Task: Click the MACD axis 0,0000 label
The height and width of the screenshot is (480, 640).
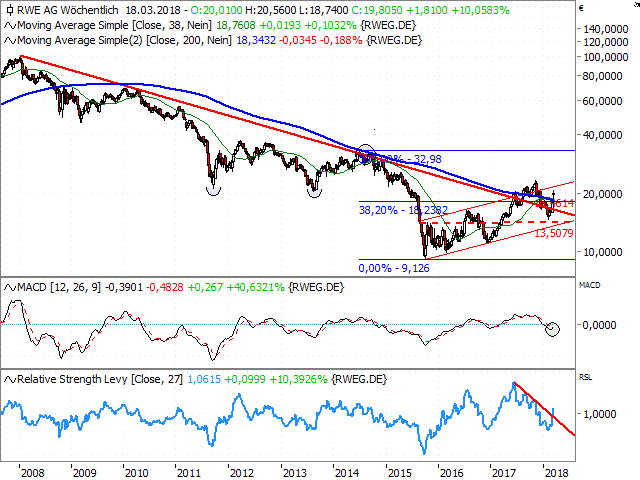Action: coord(599,325)
